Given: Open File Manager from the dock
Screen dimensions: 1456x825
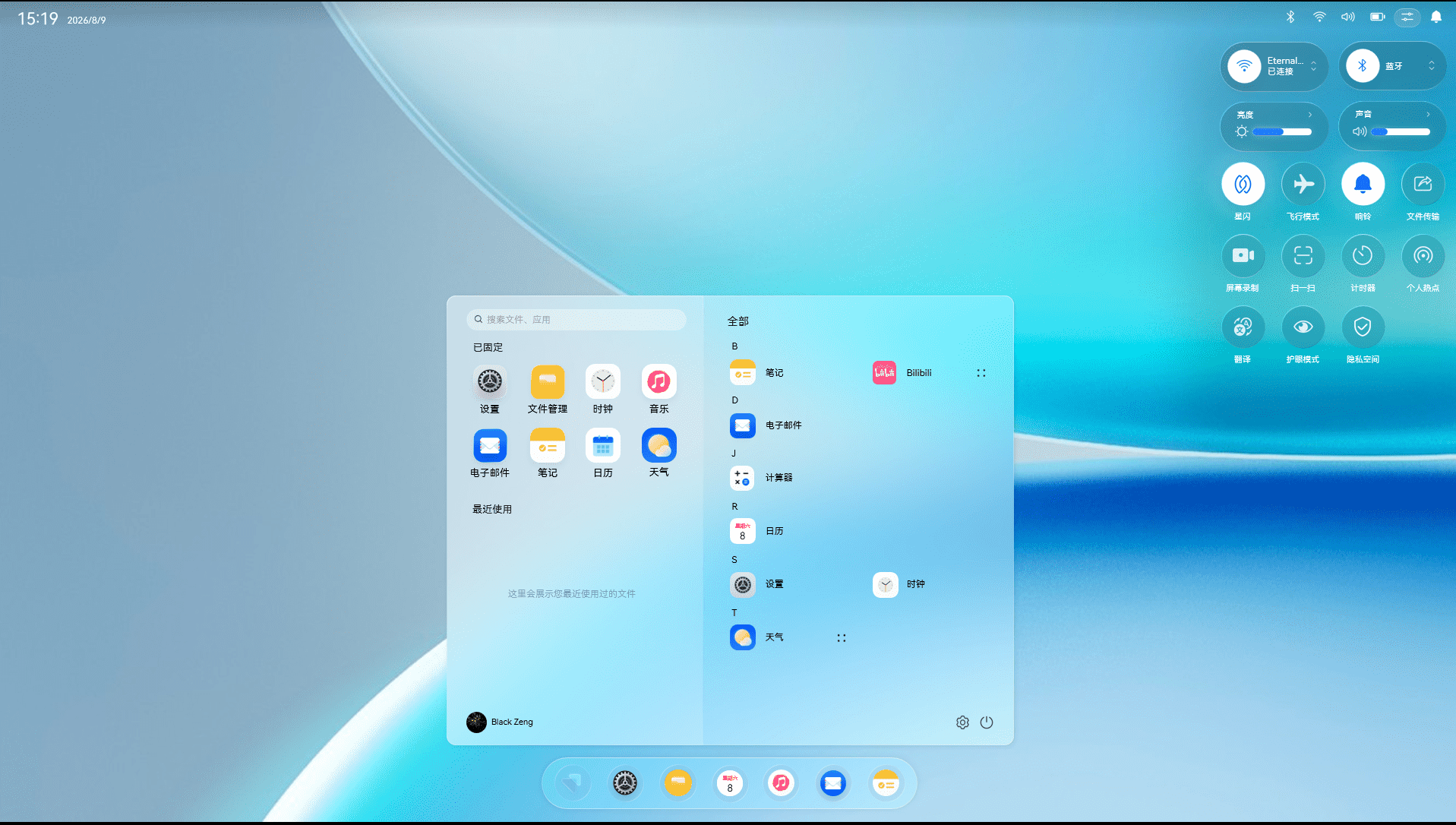Looking at the screenshot, I should (677, 782).
